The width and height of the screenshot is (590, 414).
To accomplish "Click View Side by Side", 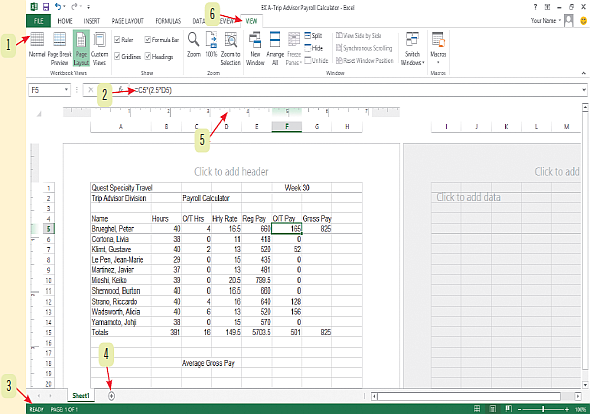I will 359,36.
